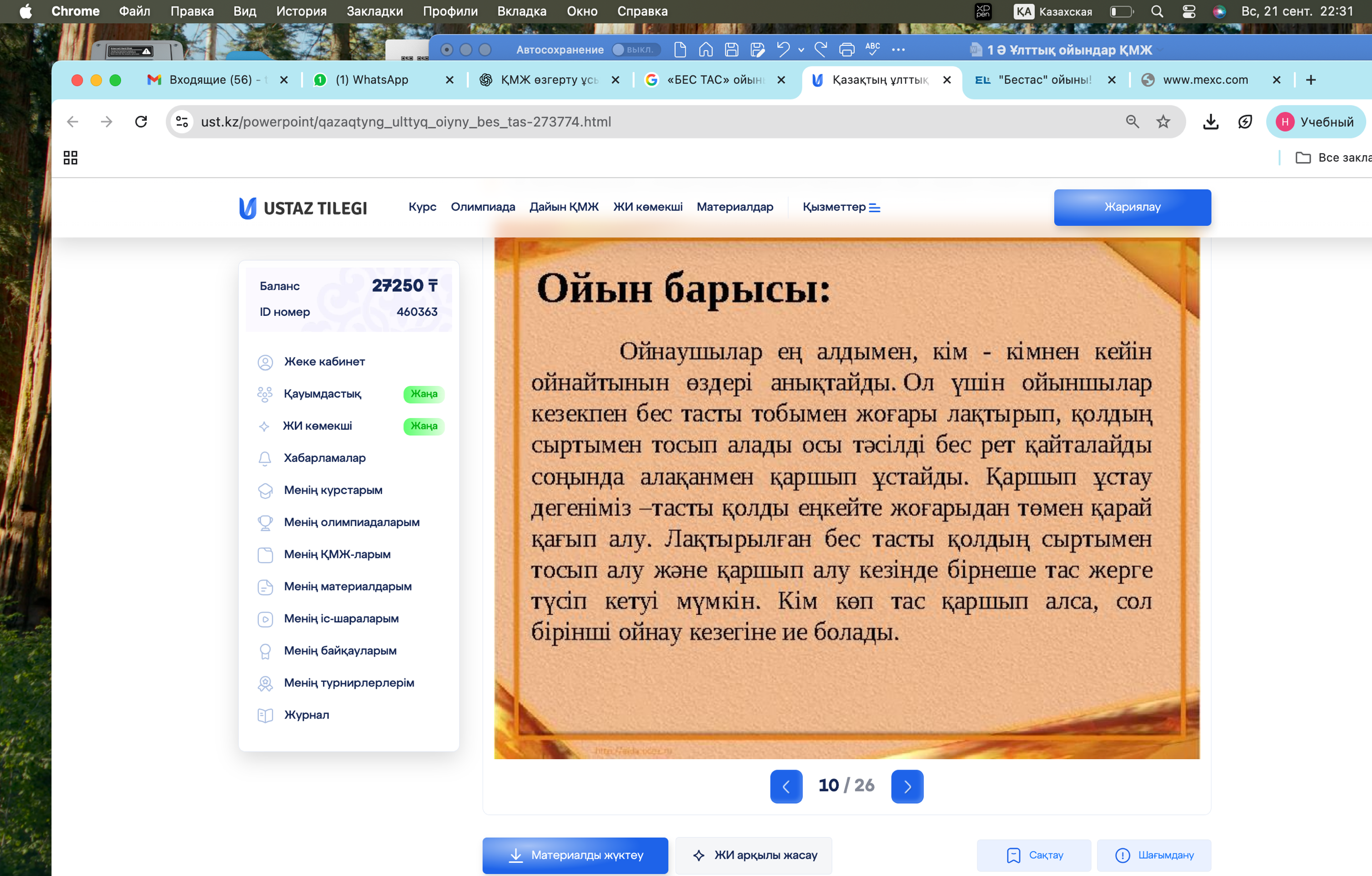
Task: Open the Закладки menu in menu bar
Action: point(374,12)
